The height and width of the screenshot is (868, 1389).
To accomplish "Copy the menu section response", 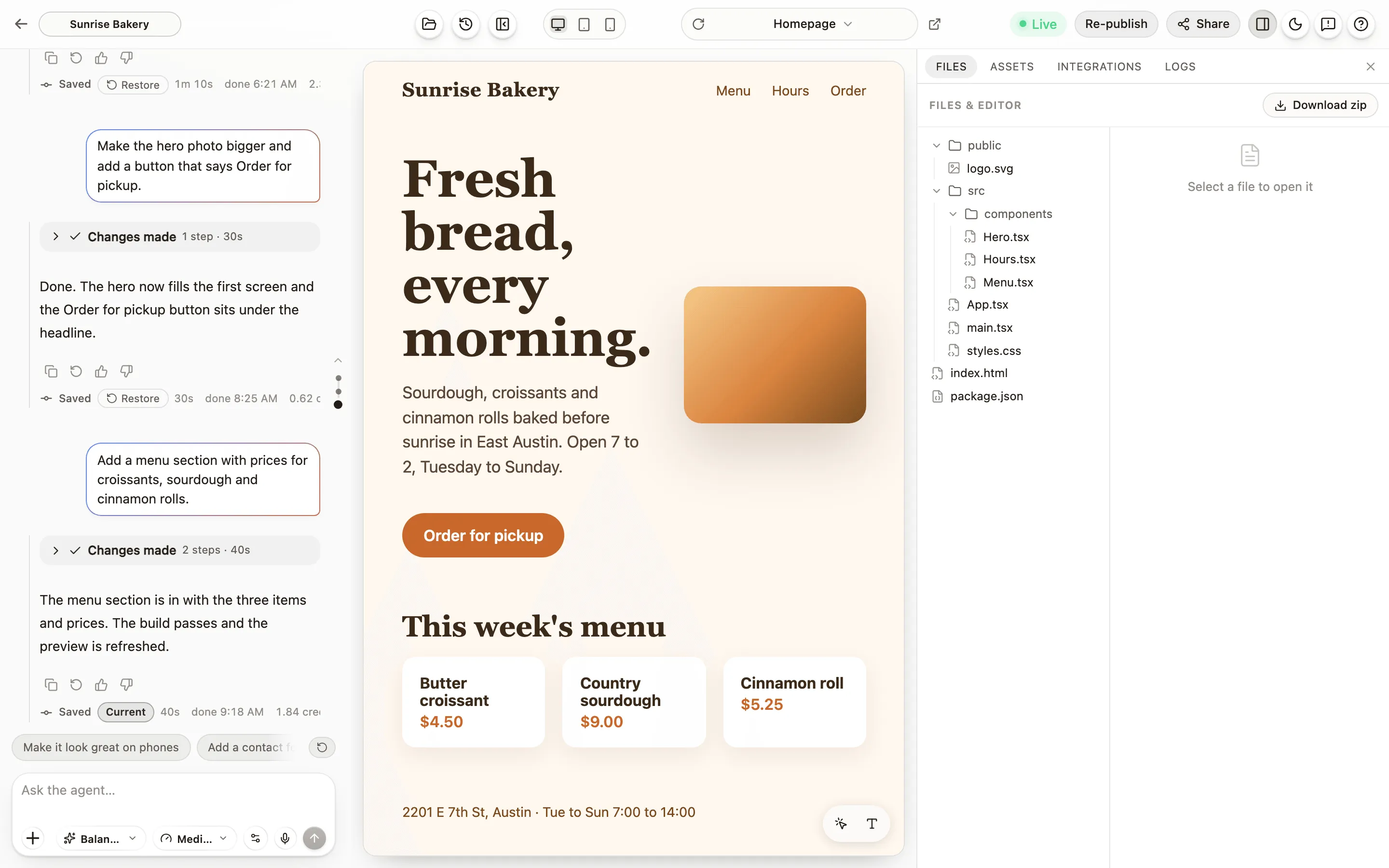I will [x=51, y=684].
